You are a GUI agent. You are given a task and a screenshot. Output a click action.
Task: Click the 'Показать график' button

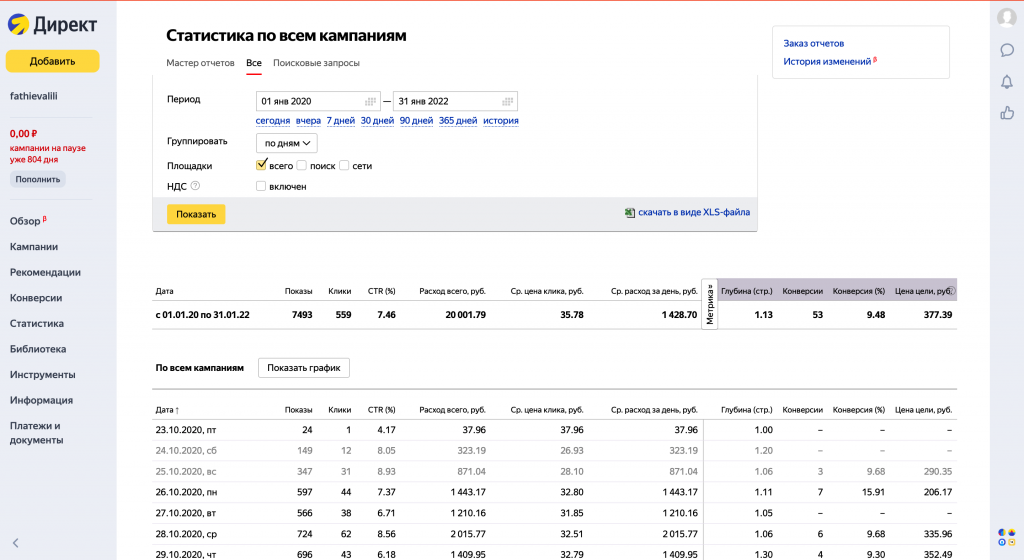pos(303,368)
